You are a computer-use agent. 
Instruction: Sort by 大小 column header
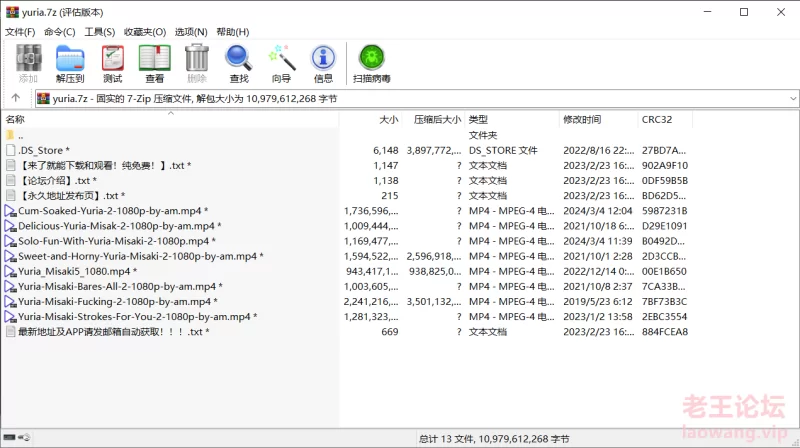click(x=371, y=119)
